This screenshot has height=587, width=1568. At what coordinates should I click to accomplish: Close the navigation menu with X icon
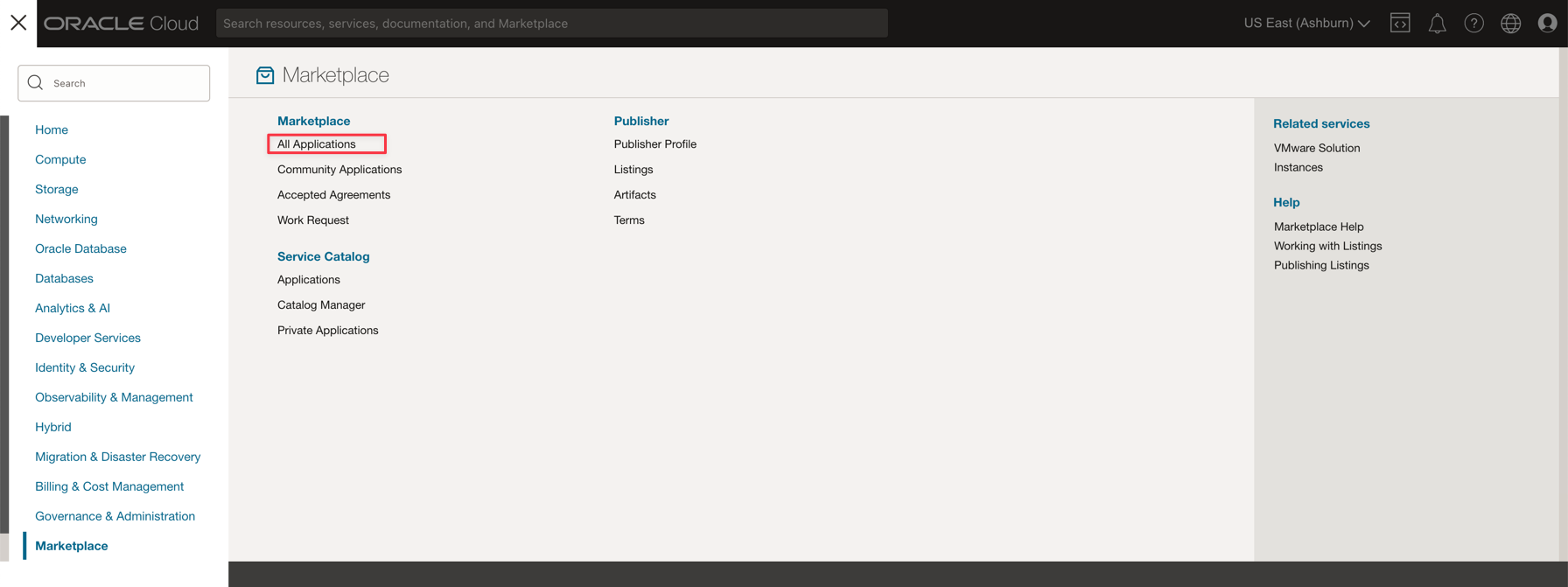(18, 23)
